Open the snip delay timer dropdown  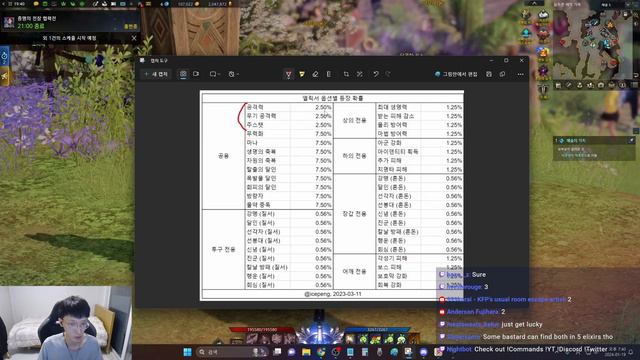[233, 74]
